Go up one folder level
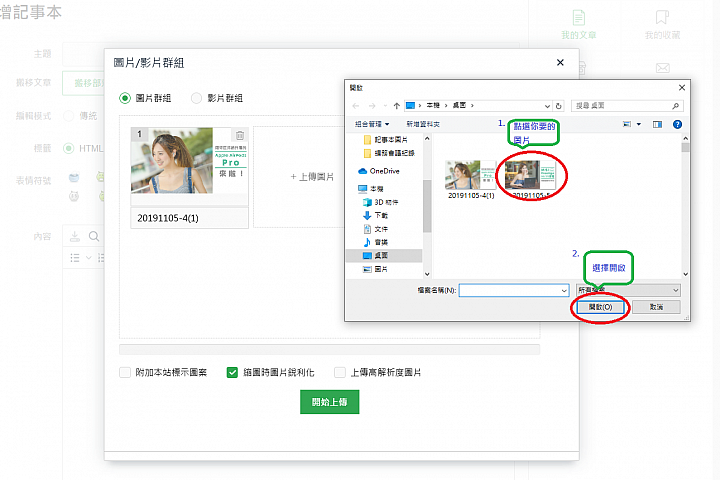Screen dimensions: 720x480 tap(396, 106)
